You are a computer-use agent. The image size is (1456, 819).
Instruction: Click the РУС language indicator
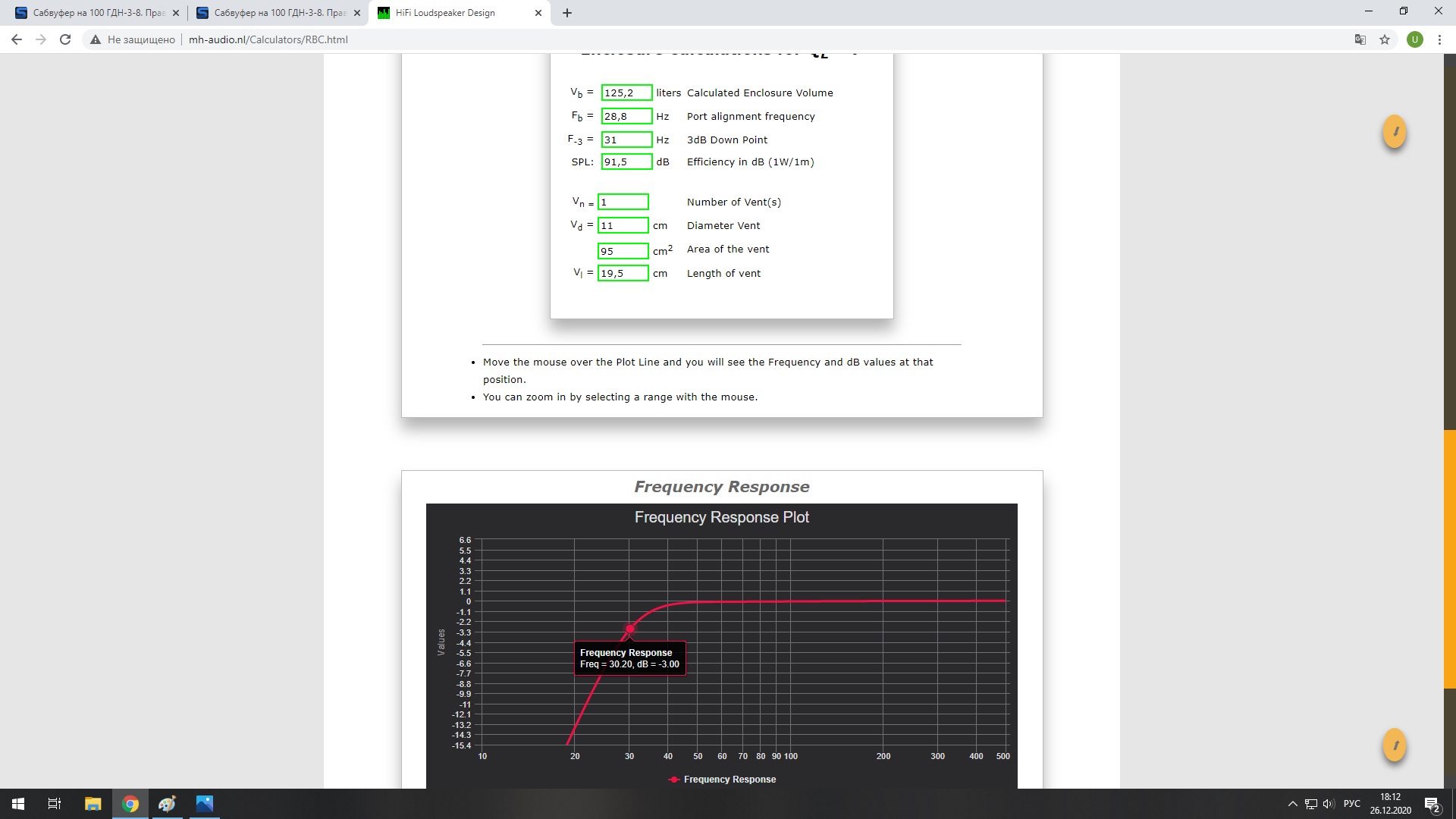point(1351,804)
